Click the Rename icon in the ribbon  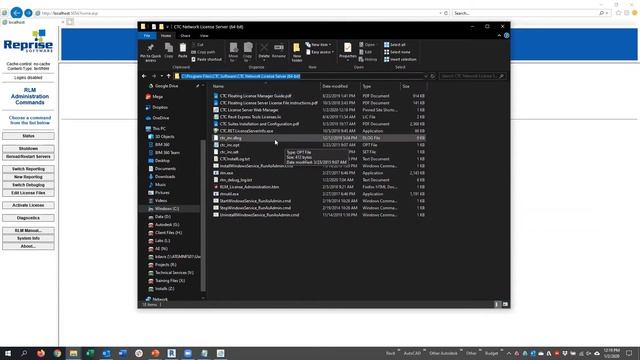[x=279, y=48]
